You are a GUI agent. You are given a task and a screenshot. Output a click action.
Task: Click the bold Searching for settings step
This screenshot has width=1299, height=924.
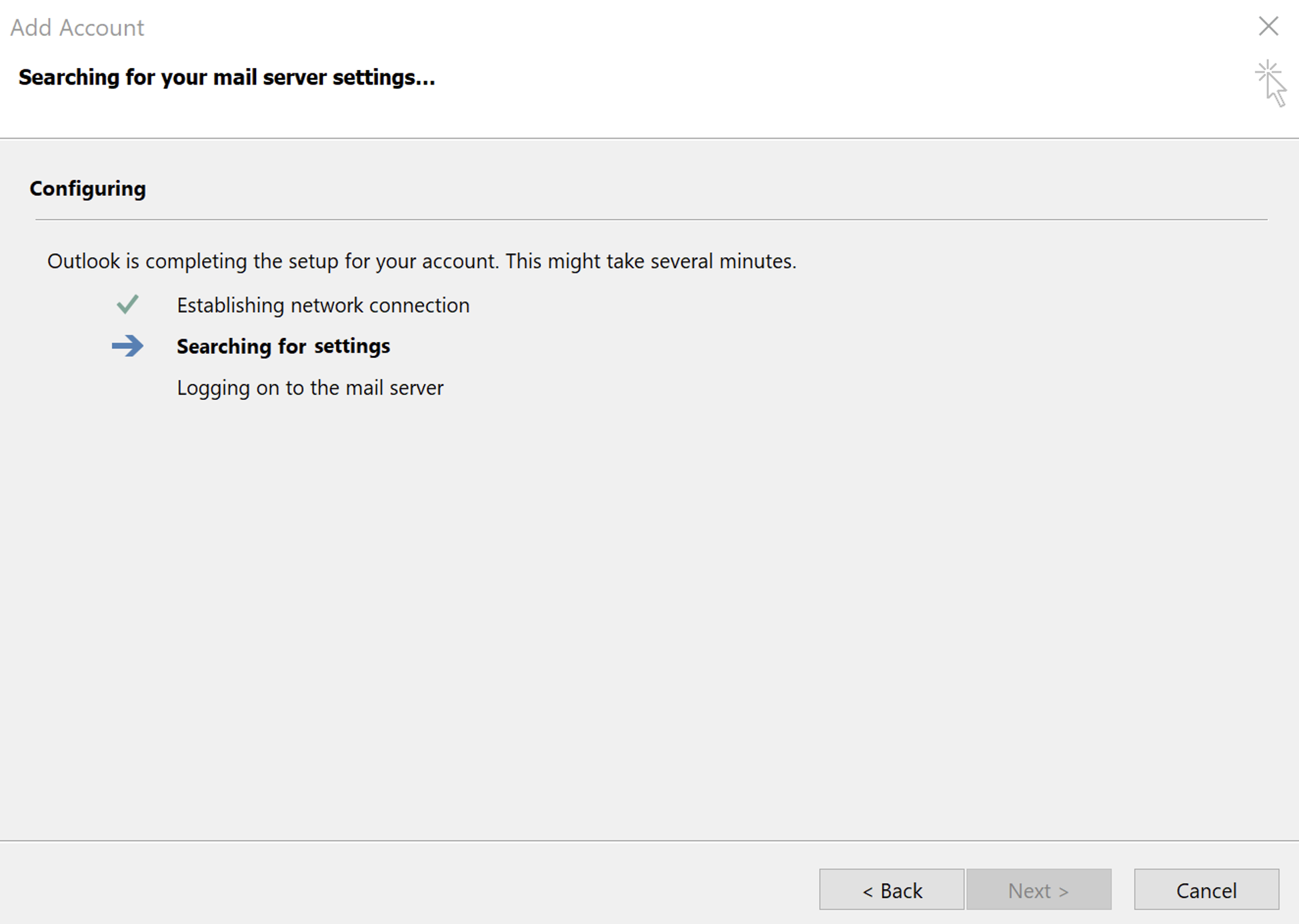[283, 346]
